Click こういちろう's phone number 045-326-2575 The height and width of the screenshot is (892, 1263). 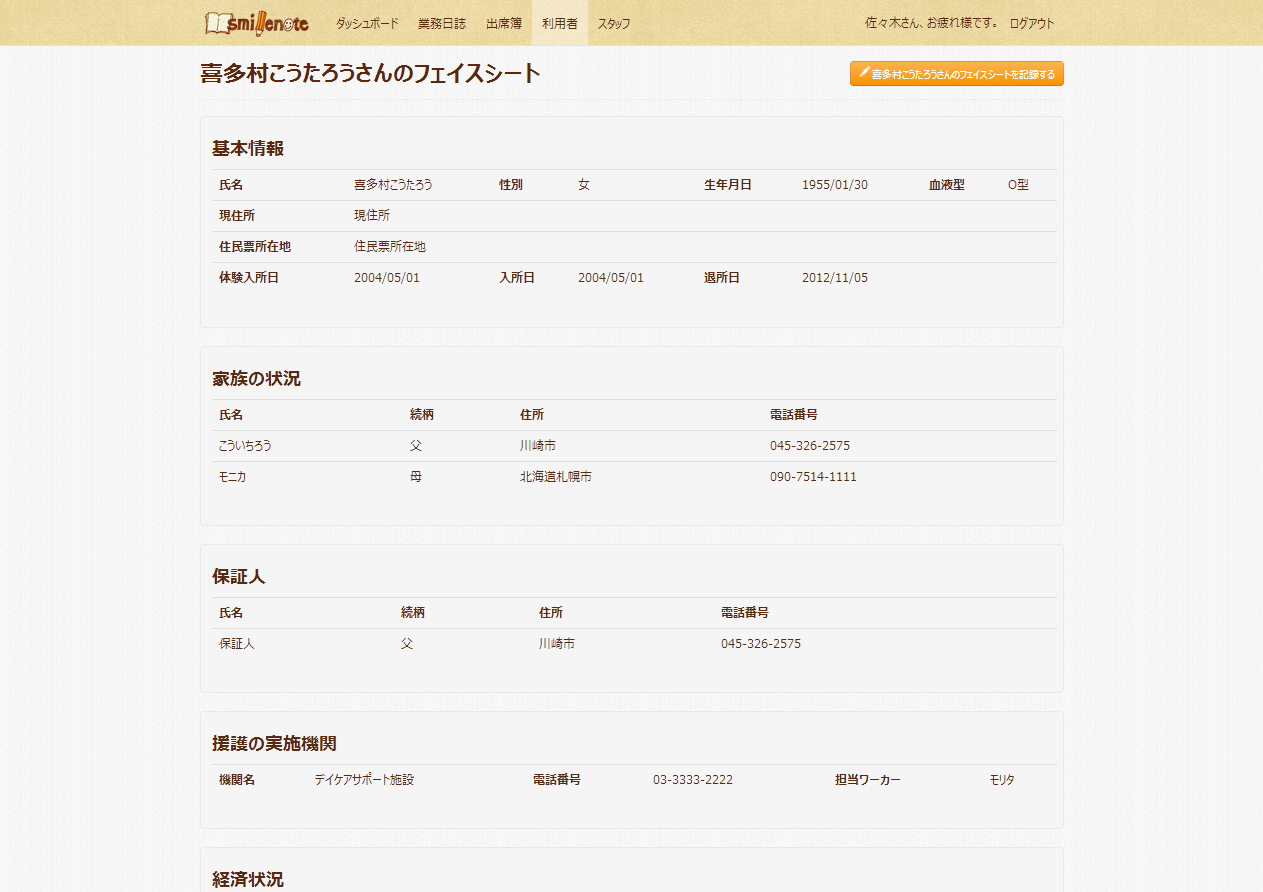(810, 446)
